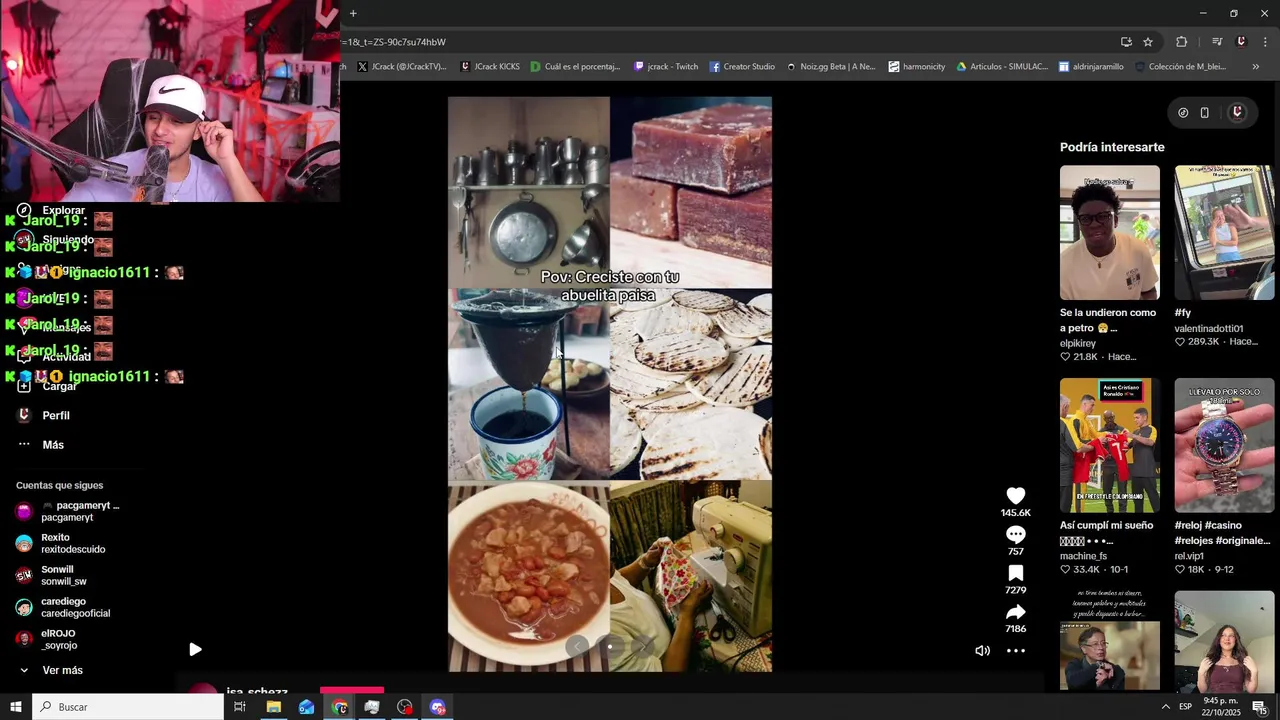Open the browser extensions puzzle icon
Viewport: 1280px width, 720px height.
(x=1181, y=42)
